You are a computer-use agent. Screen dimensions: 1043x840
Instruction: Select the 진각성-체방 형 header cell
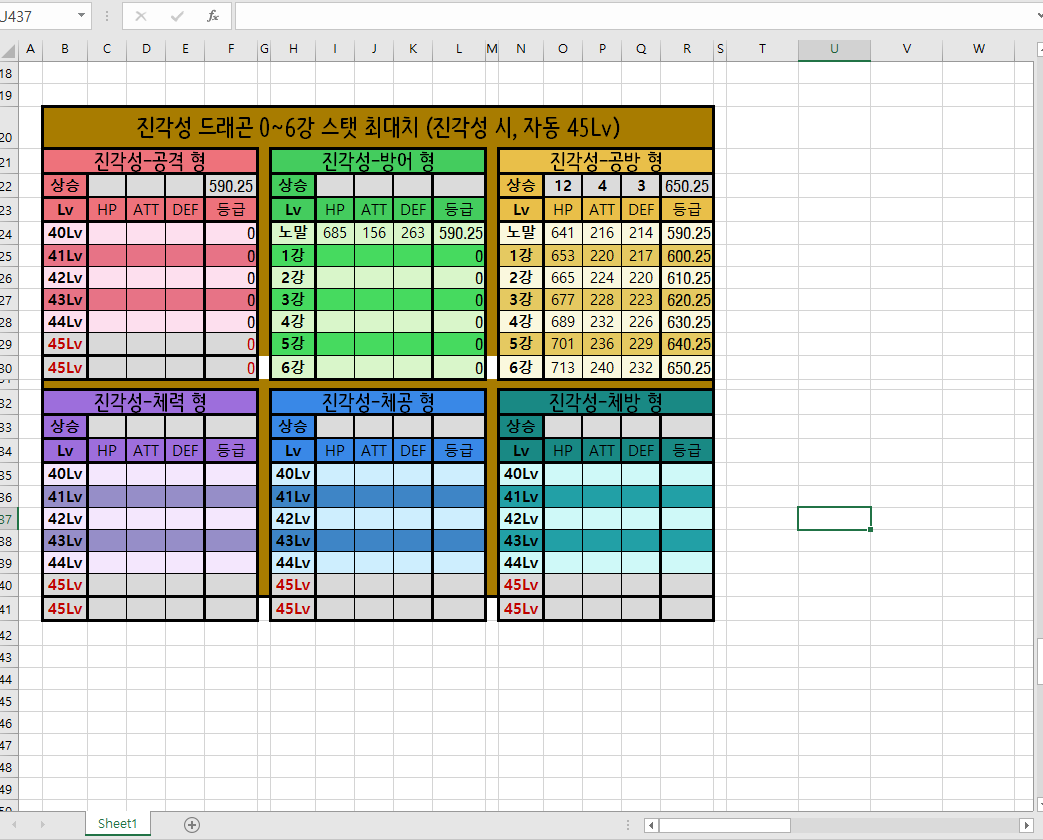click(x=605, y=402)
